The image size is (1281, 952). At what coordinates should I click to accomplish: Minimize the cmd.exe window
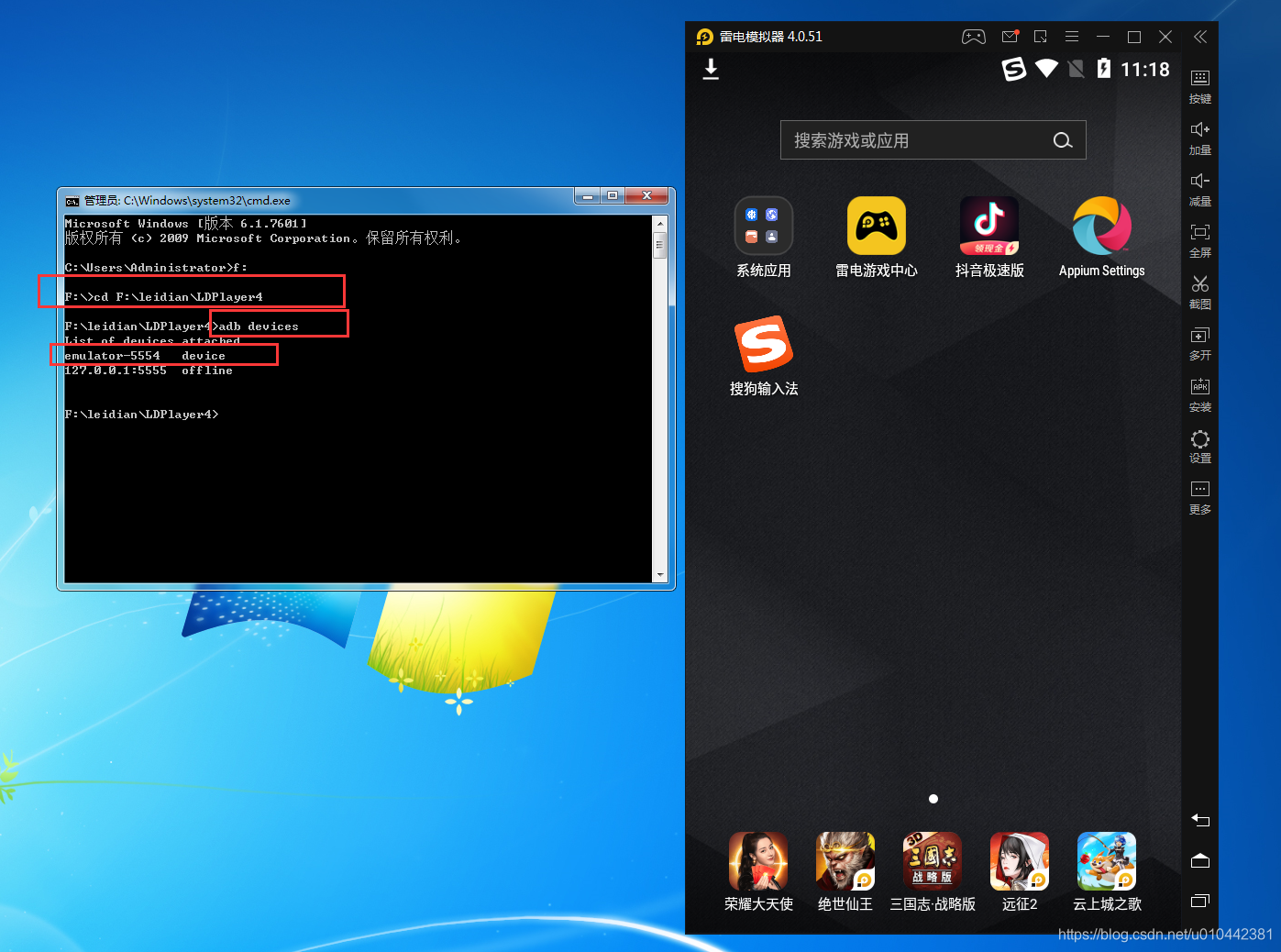[x=587, y=195]
